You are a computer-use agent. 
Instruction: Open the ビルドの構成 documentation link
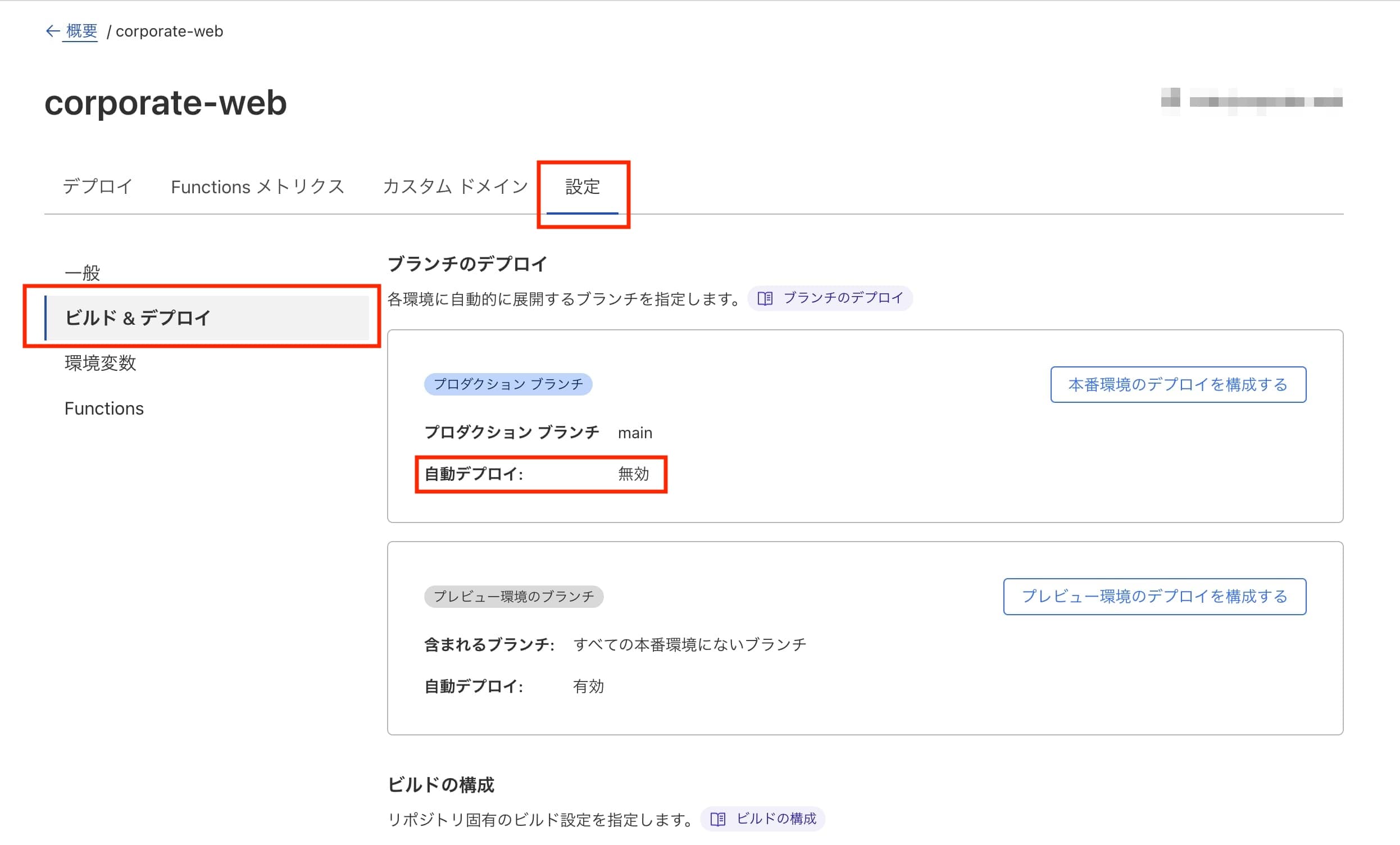coord(778,819)
